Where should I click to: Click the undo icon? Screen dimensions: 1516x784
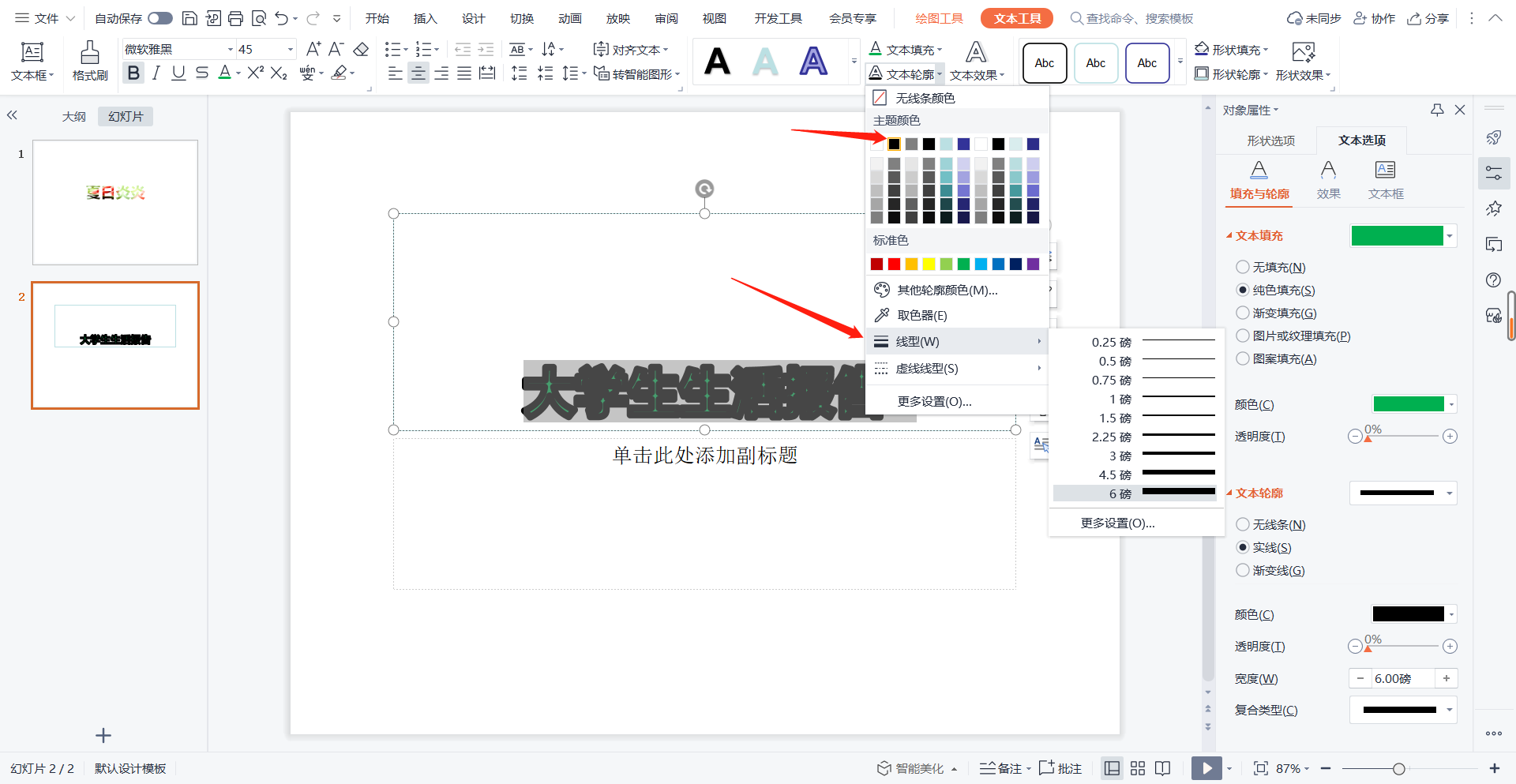click(281, 18)
